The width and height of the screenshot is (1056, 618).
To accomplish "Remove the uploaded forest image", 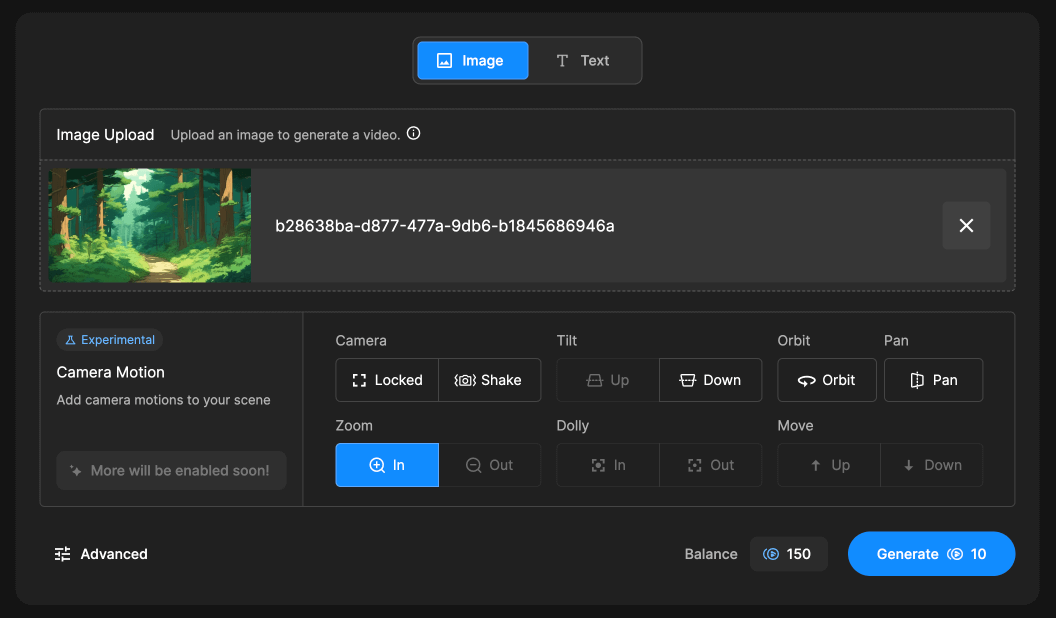I will [966, 226].
